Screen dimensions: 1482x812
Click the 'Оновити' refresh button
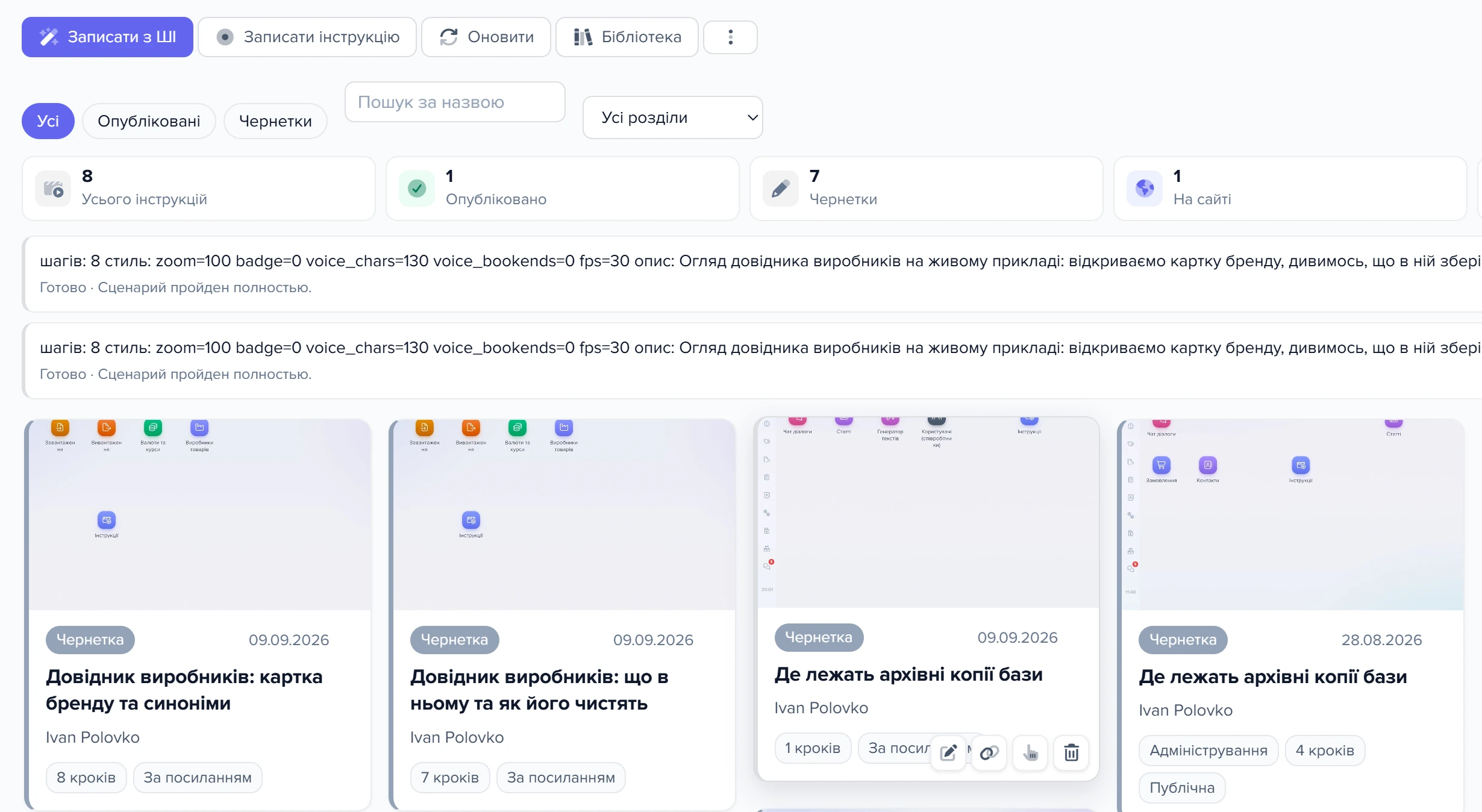coord(486,37)
